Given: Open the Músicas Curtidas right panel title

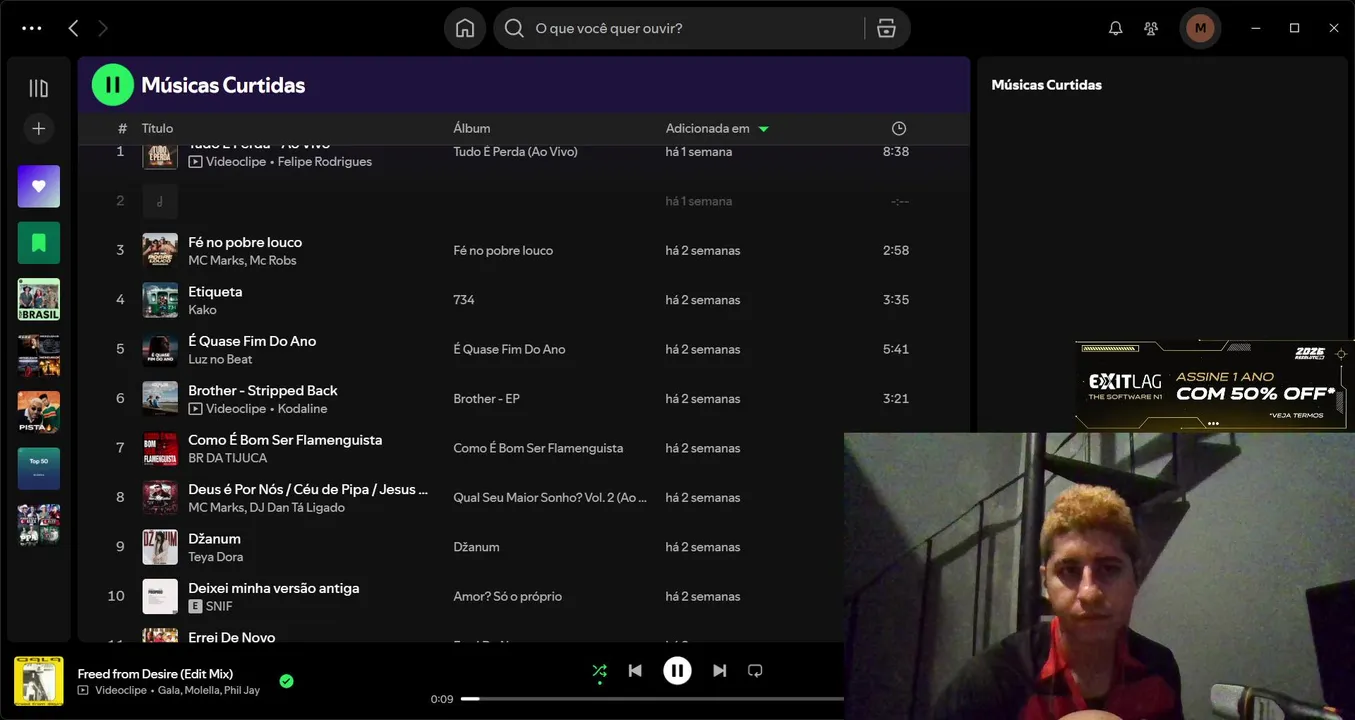Looking at the screenshot, I should 1046,85.
